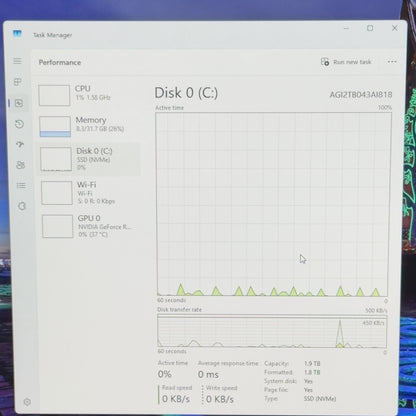Click the 0% active time value

(165, 374)
